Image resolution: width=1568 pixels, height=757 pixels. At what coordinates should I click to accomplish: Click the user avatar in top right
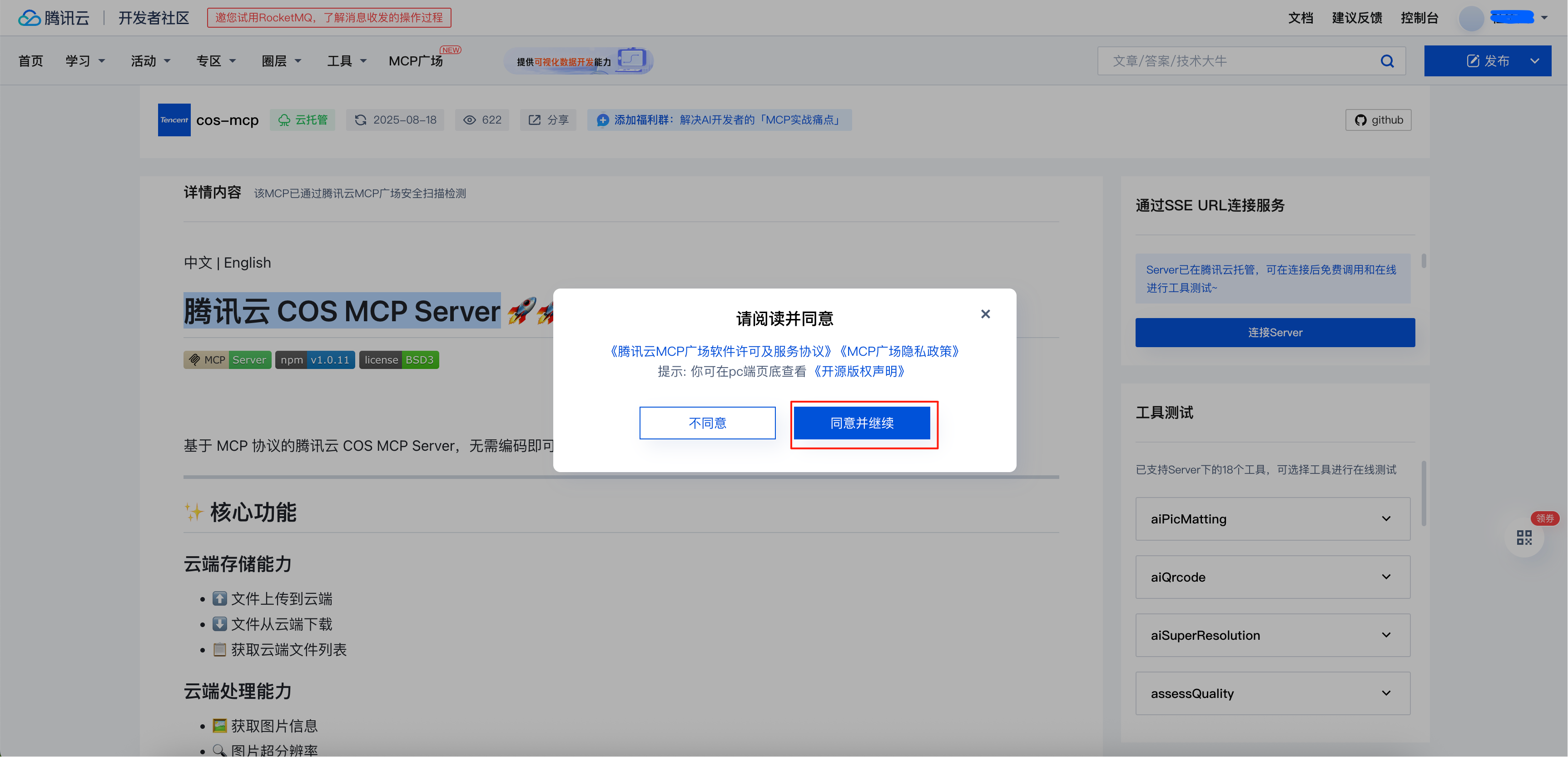(1472, 18)
